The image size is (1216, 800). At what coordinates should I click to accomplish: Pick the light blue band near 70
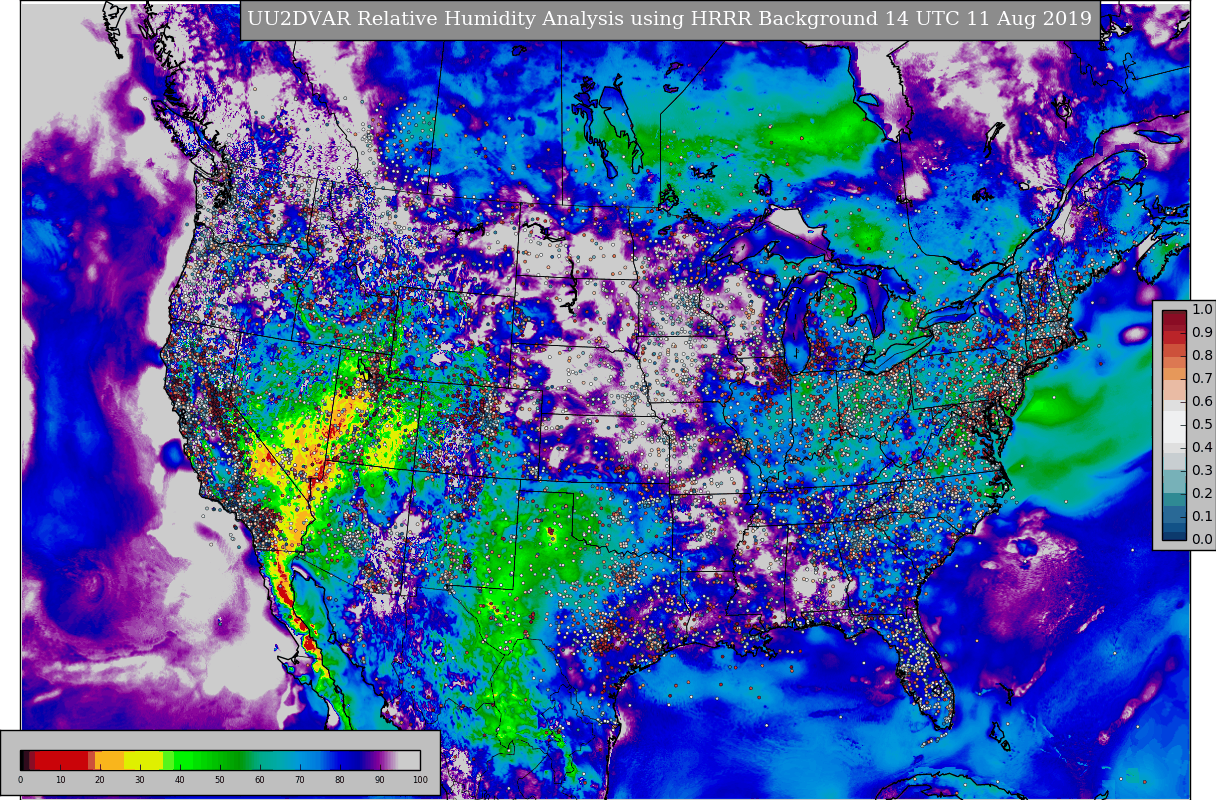[x=300, y=760]
